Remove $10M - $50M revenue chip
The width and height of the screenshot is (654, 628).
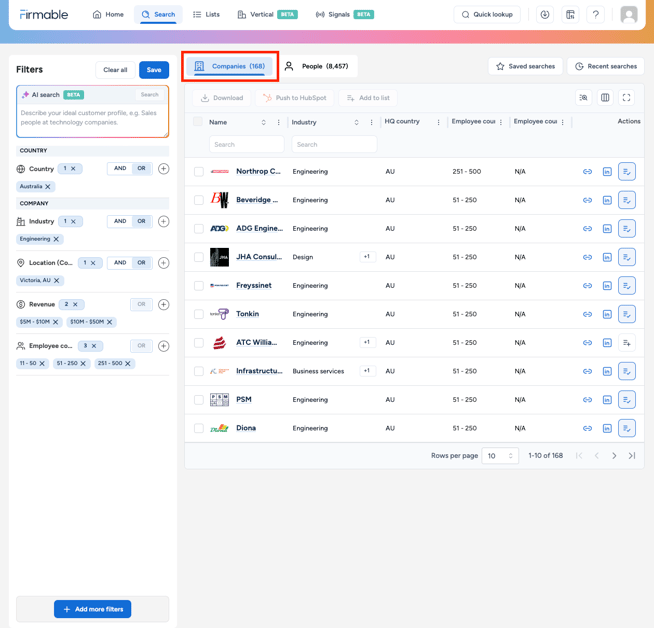[x=110, y=322]
